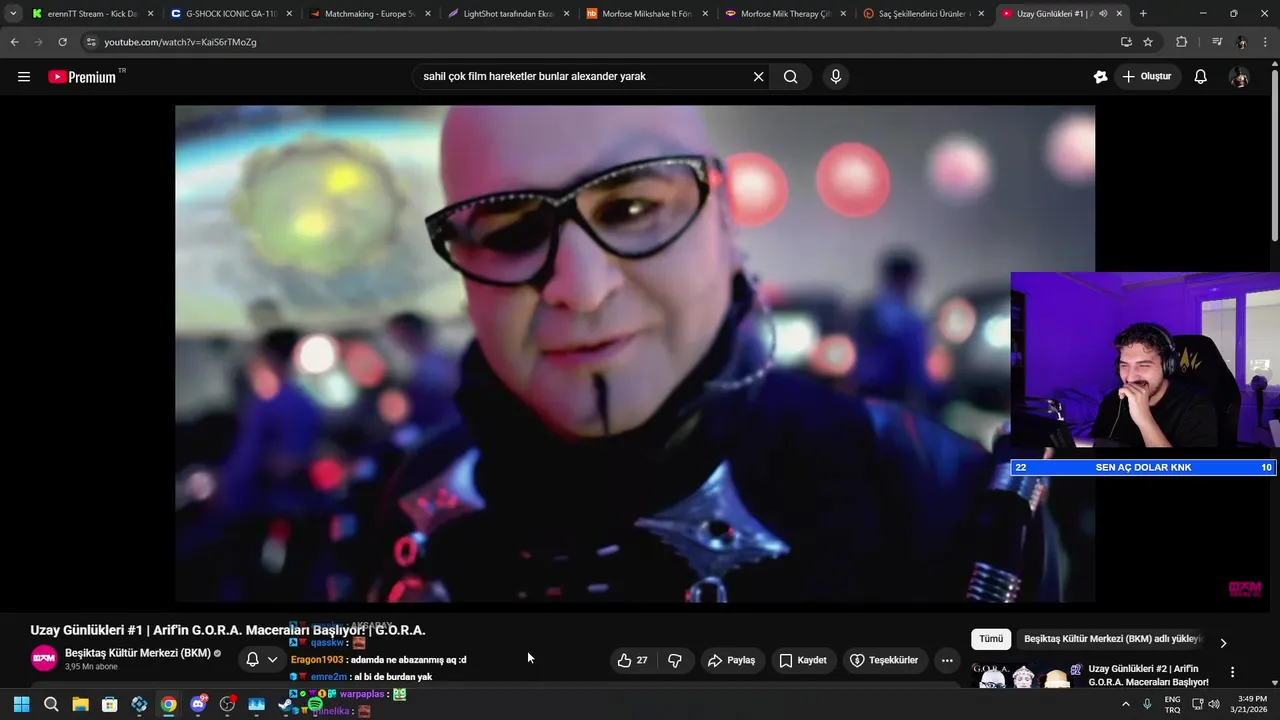
Task: Open tab search dropdown arrow
Action: click(13, 14)
